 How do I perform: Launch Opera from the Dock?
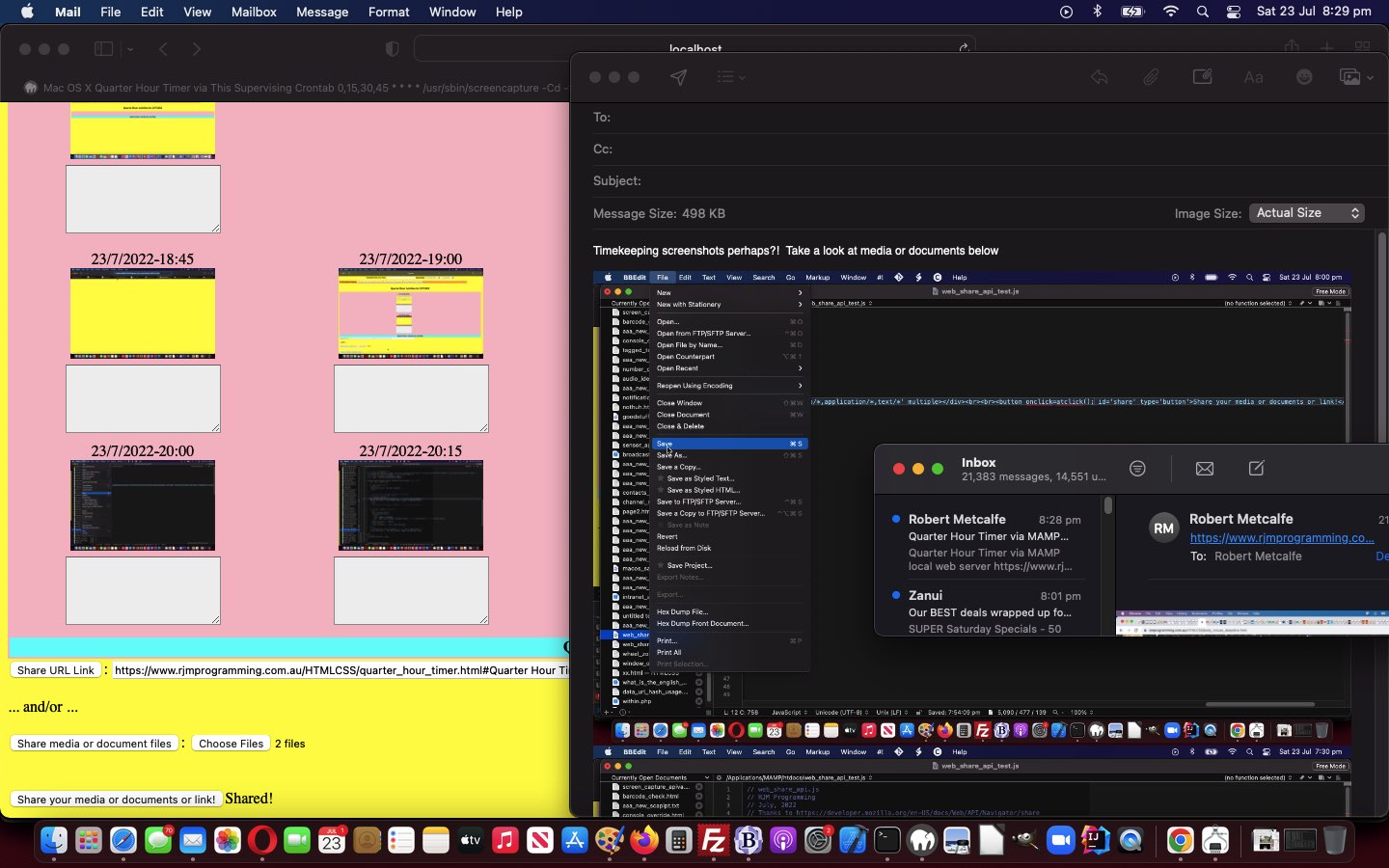coord(262,841)
